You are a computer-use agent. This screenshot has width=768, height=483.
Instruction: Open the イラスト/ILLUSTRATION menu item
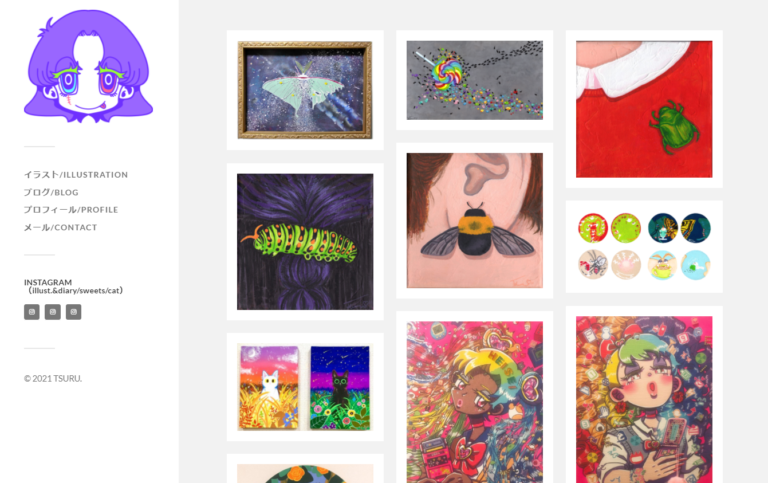76,174
